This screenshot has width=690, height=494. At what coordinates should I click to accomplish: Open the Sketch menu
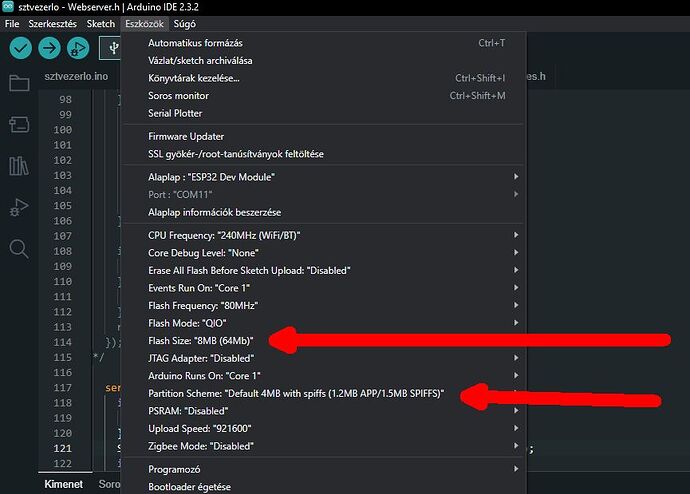tap(100, 24)
